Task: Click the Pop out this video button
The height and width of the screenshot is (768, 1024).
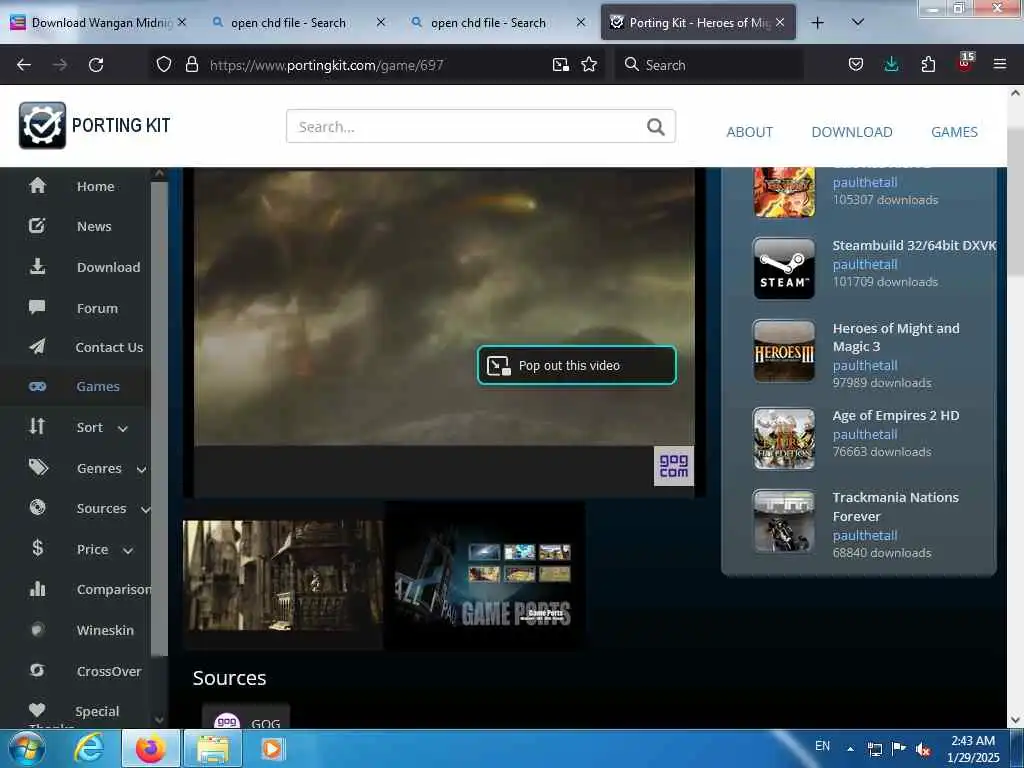Action: tap(577, 365)
